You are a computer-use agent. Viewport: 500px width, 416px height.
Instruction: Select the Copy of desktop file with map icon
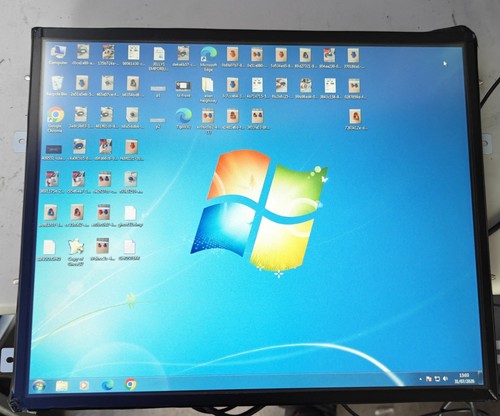76,252
